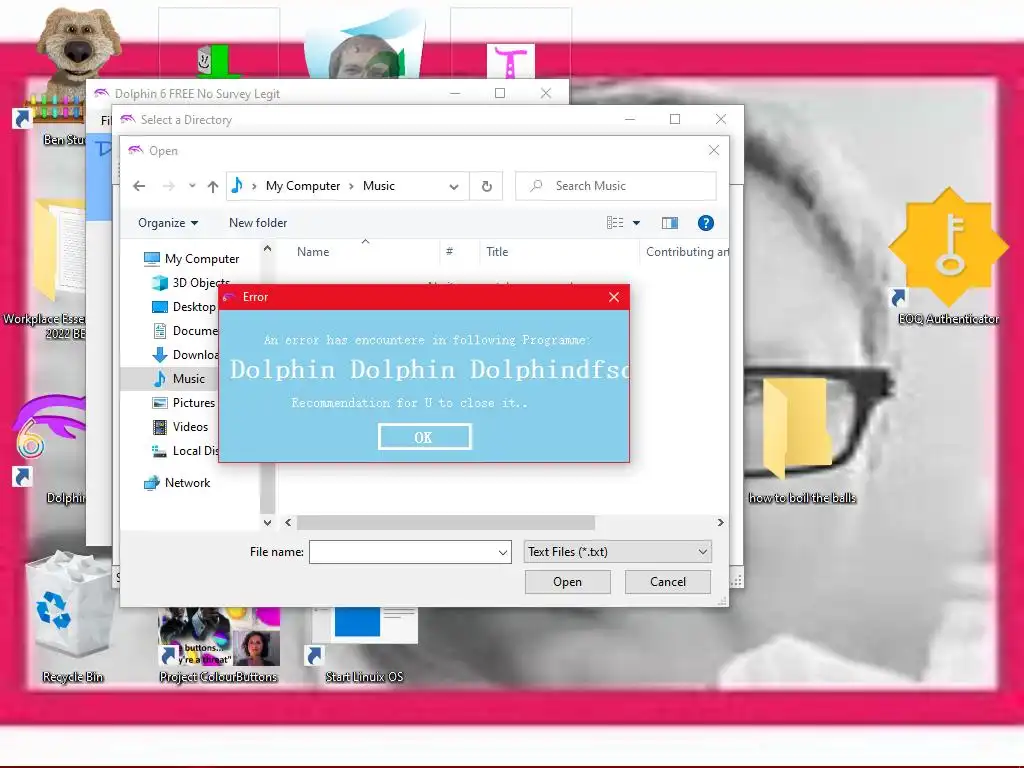The width and height of the screenshot is (1024, 768).
Task: Toggle the preview pane icon
Action: [670, 223]
